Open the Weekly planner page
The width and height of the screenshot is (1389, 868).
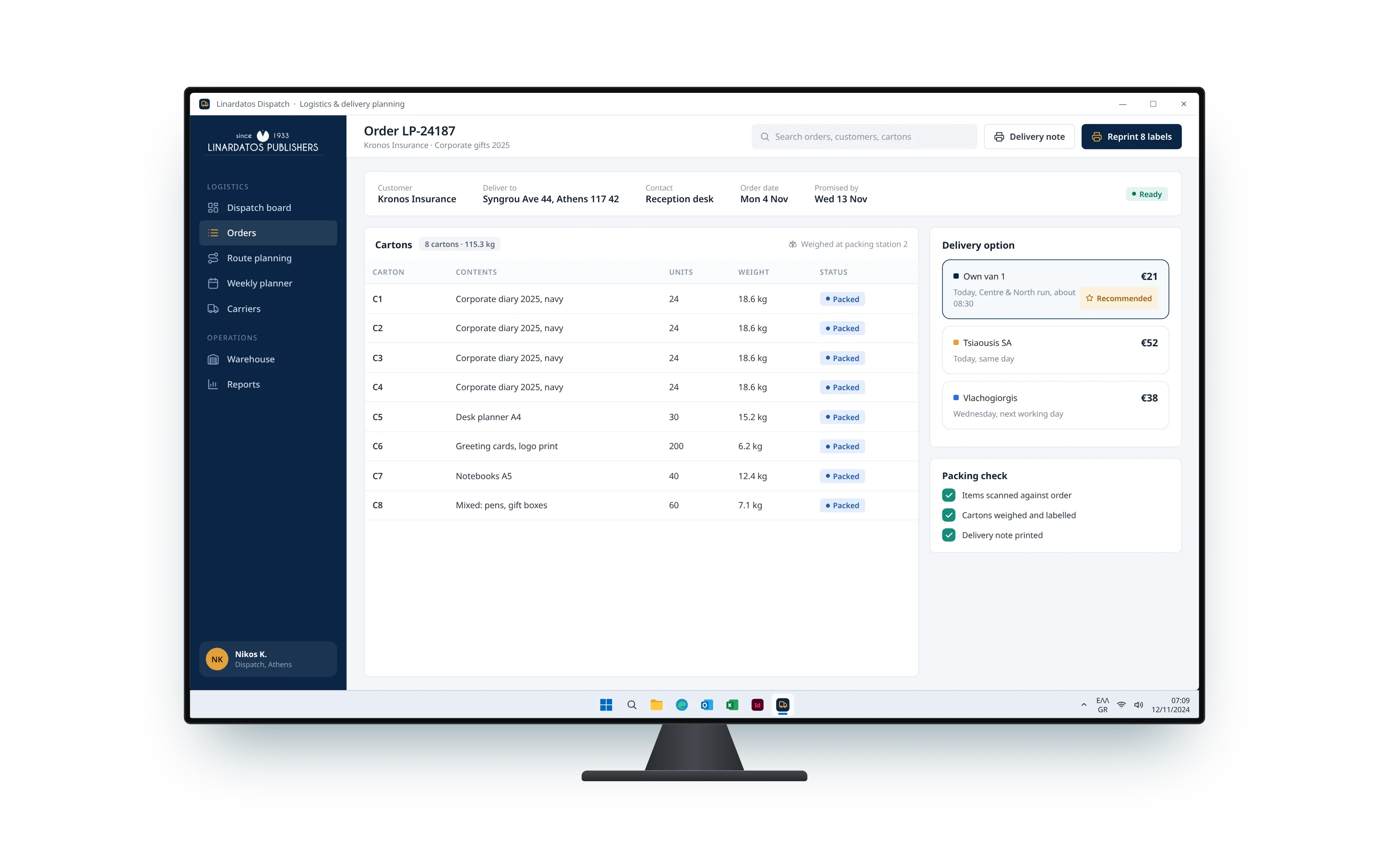(x=268, y=283)
